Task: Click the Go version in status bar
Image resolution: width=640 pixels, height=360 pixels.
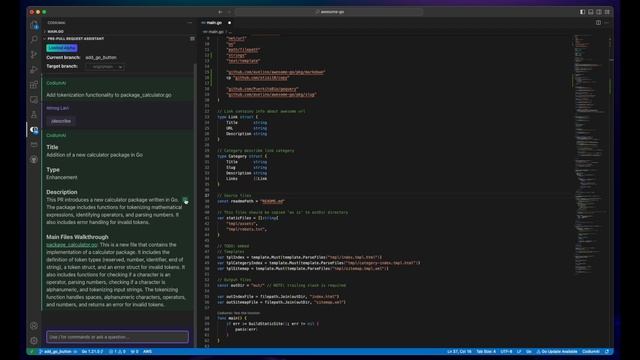Action: coord(92,351)
